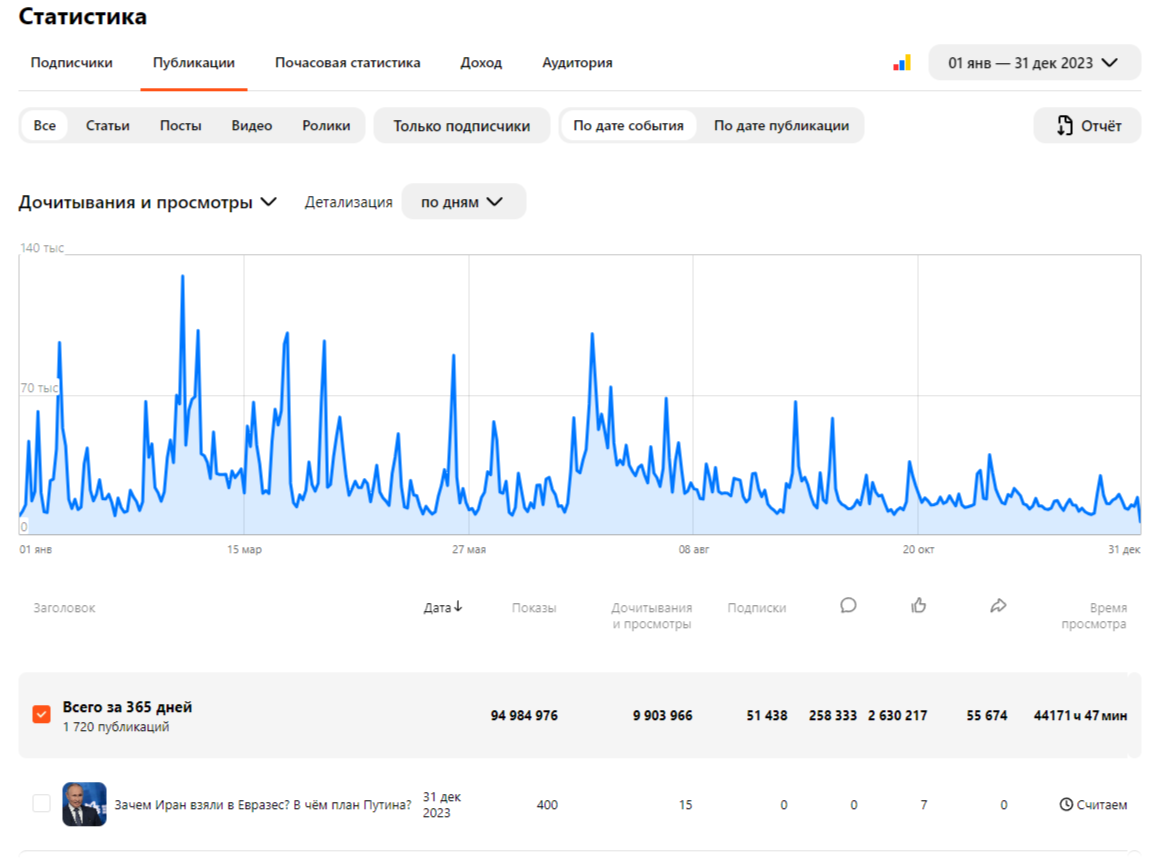The height and width of the screenshot is (862, 1159).
Task: Click the 1 720 публикаций text
Action: point(116,727)
